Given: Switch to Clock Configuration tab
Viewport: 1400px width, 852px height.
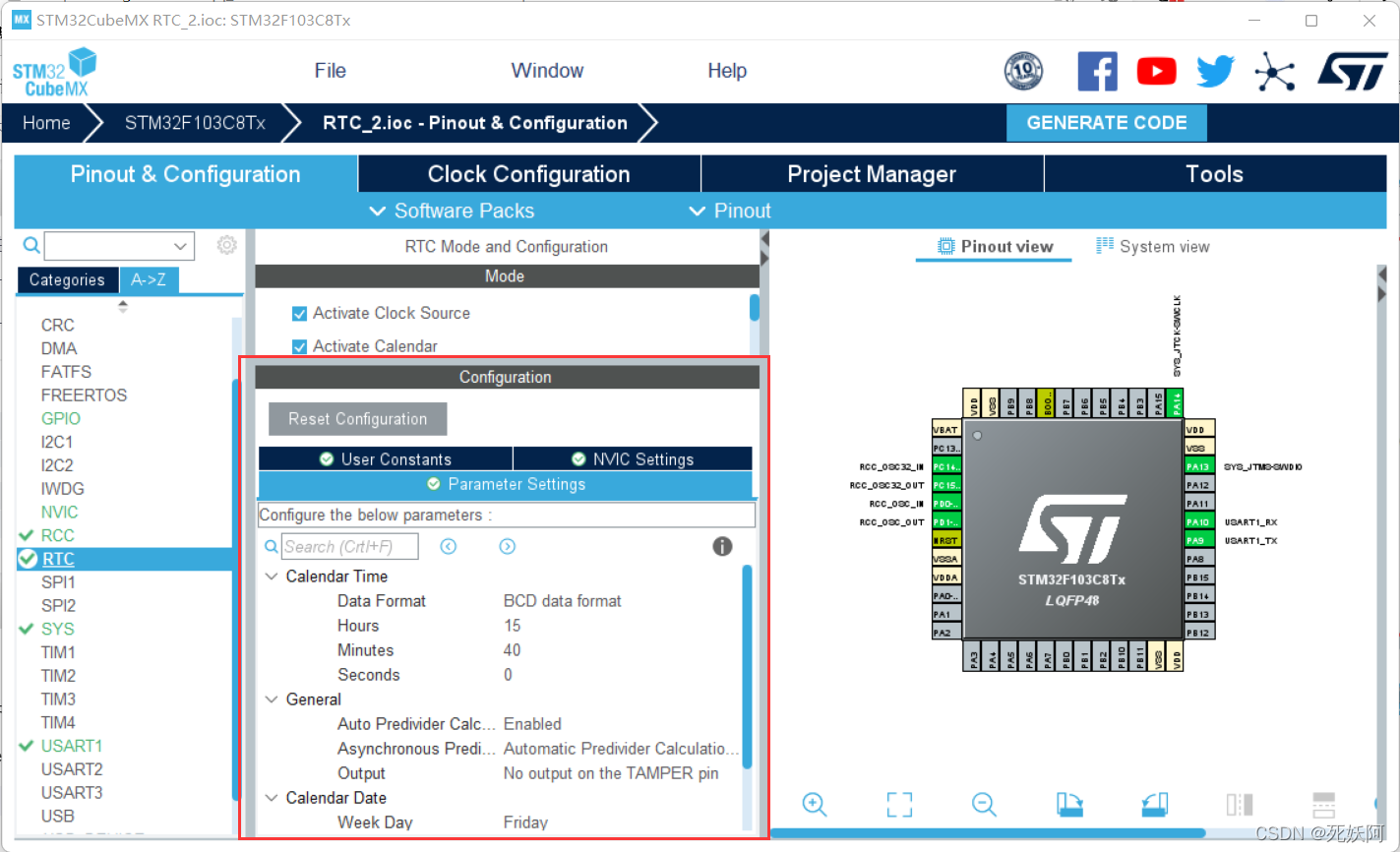Looking at the screenshot, I should (528, 174).
